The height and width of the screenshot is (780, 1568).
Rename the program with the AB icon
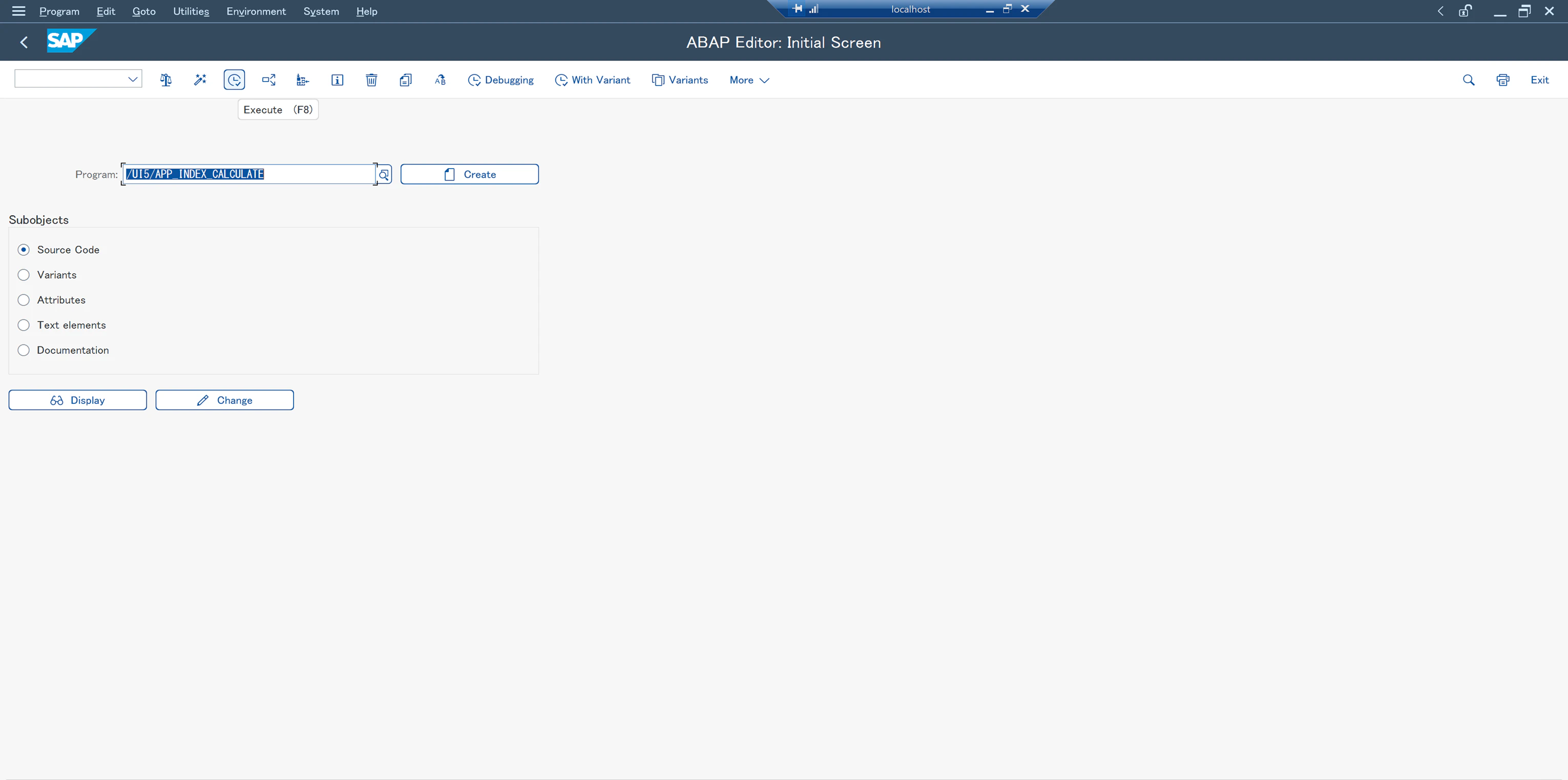click(440, 80)
